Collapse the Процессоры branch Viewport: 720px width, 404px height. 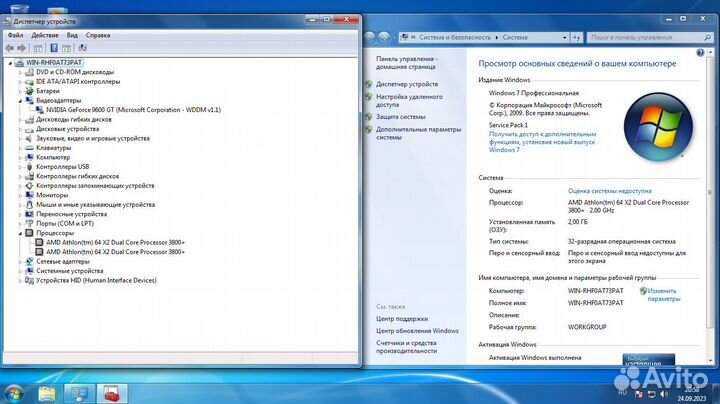point(20,233)
